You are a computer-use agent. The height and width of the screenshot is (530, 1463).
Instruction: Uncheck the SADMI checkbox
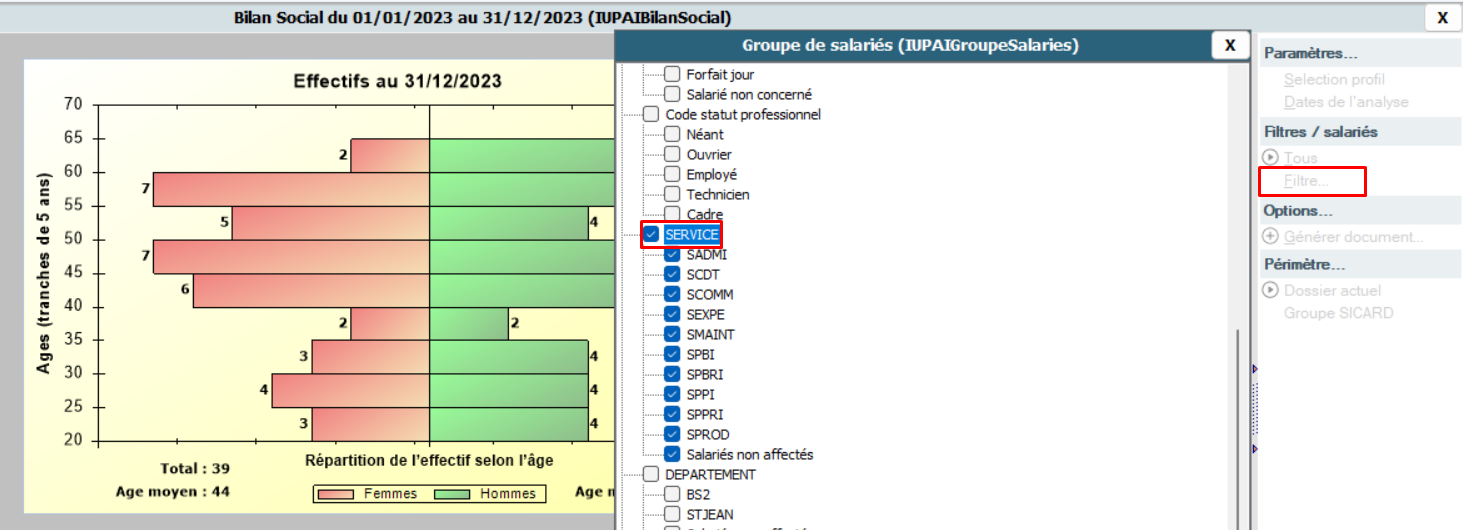[672, 254]
